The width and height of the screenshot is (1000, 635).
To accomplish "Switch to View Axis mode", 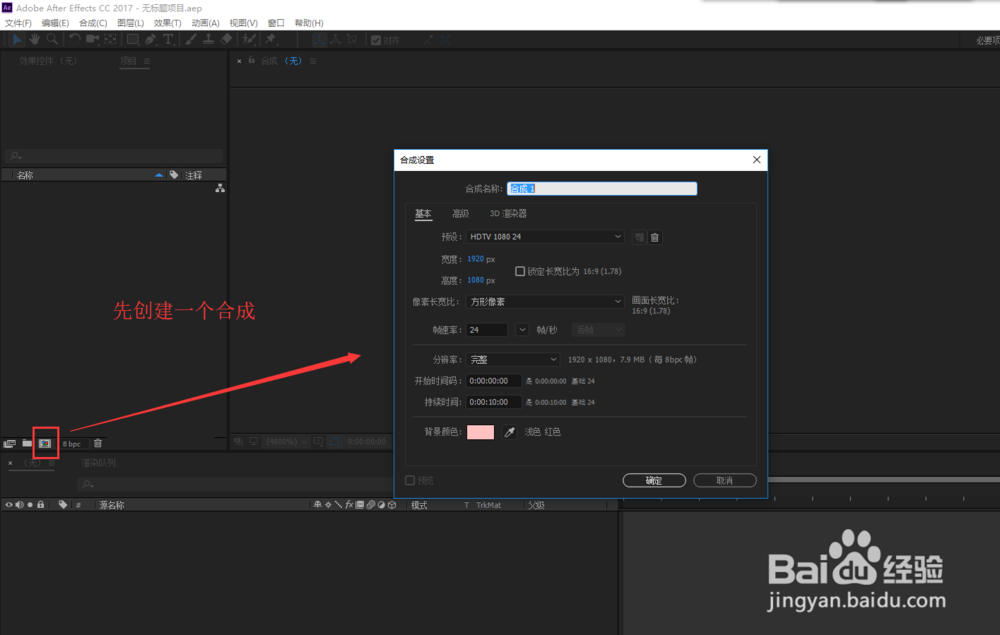I will (x=352, y=40).
